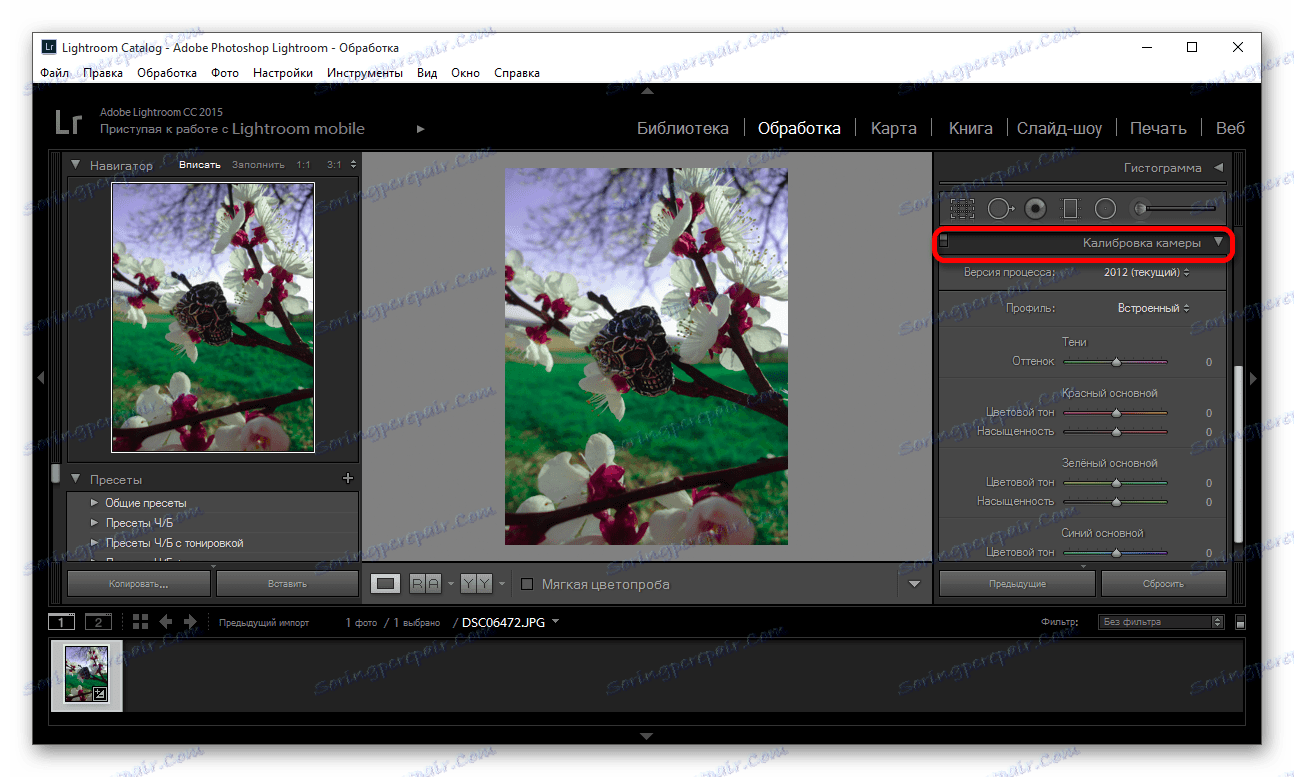The width and height of the screenshot is (1294, 777).
Task: Set navigator zoom to 1:1
Action: pos(303,164)
